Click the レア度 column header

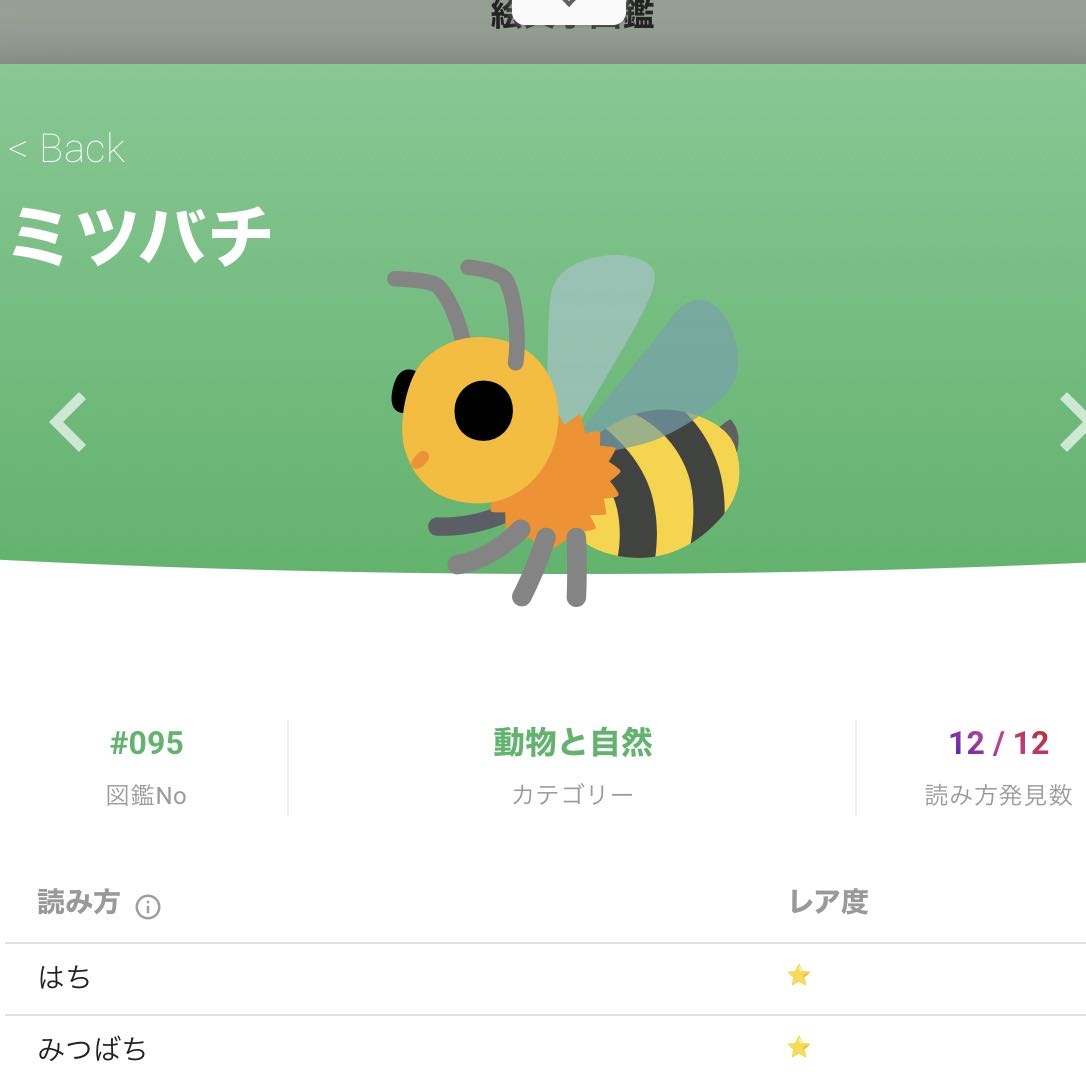(x=828, y=903)
